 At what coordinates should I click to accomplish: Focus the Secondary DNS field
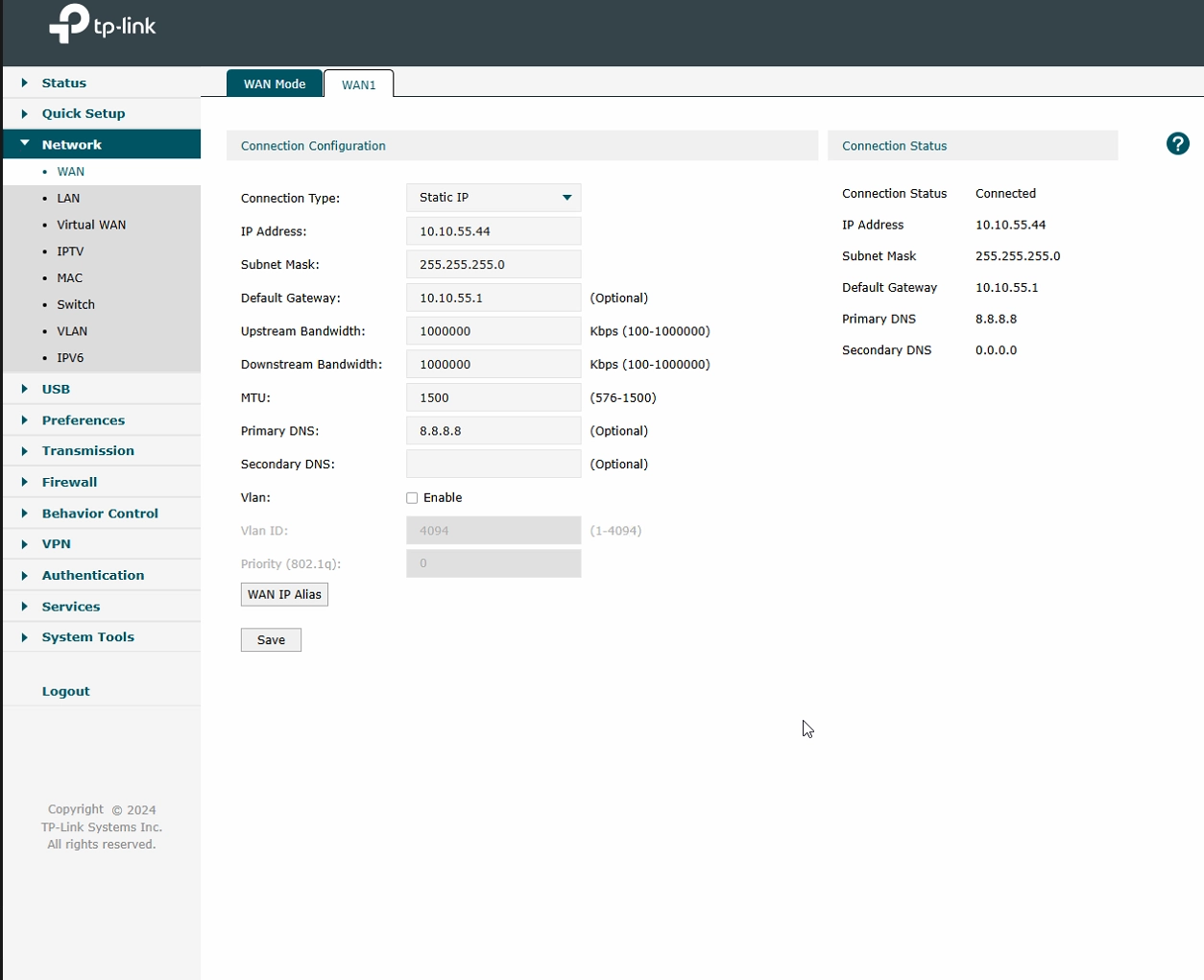click(494, 465)
